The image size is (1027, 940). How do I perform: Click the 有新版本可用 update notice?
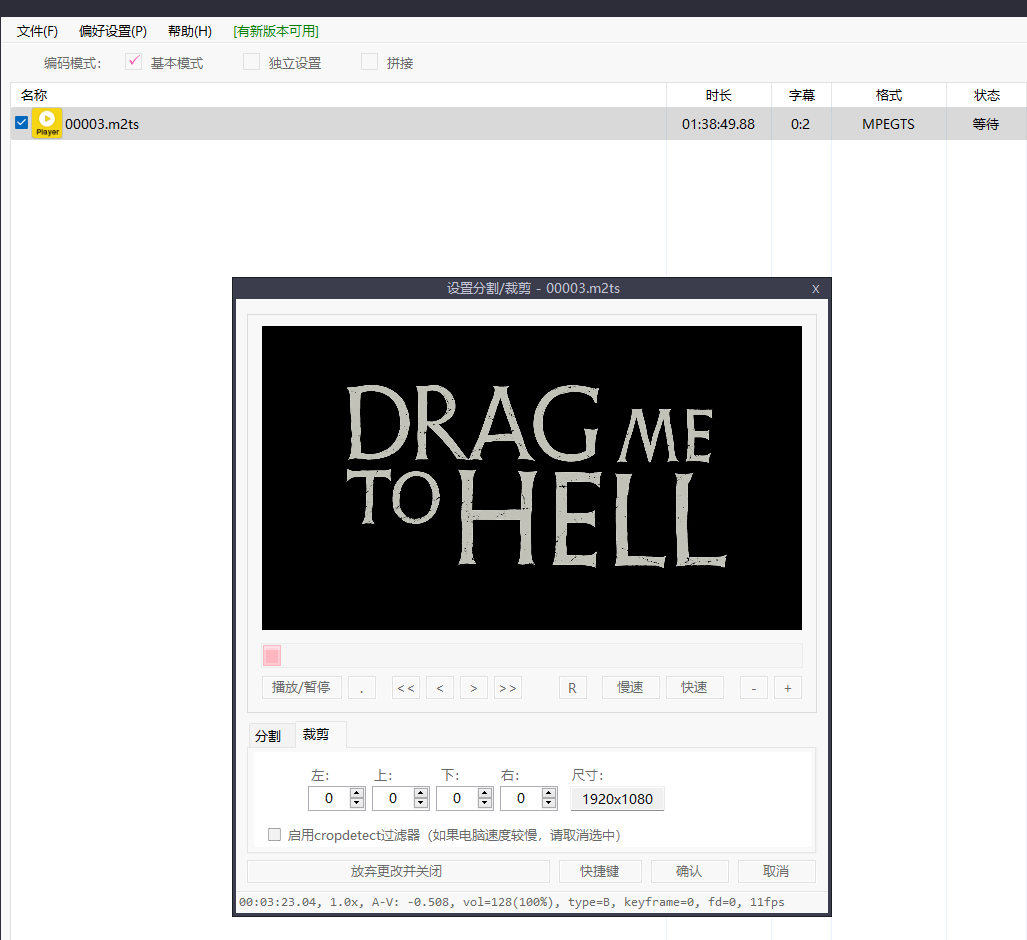point(276,31)
